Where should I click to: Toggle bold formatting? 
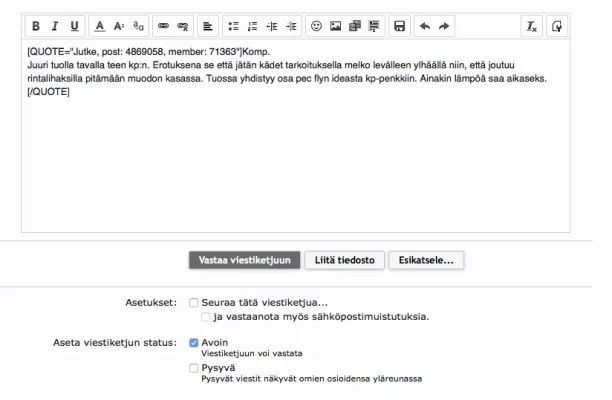(x=36, y=26)
